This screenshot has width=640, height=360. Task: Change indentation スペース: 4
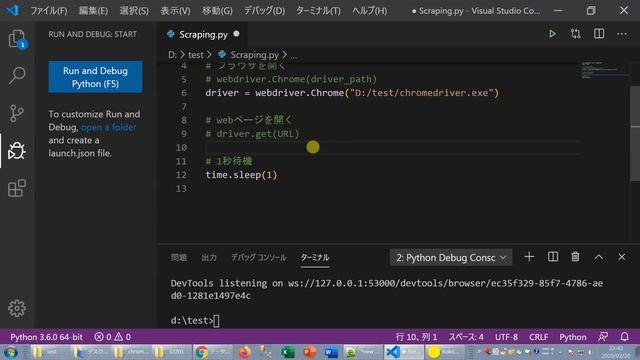coord(466,337)
